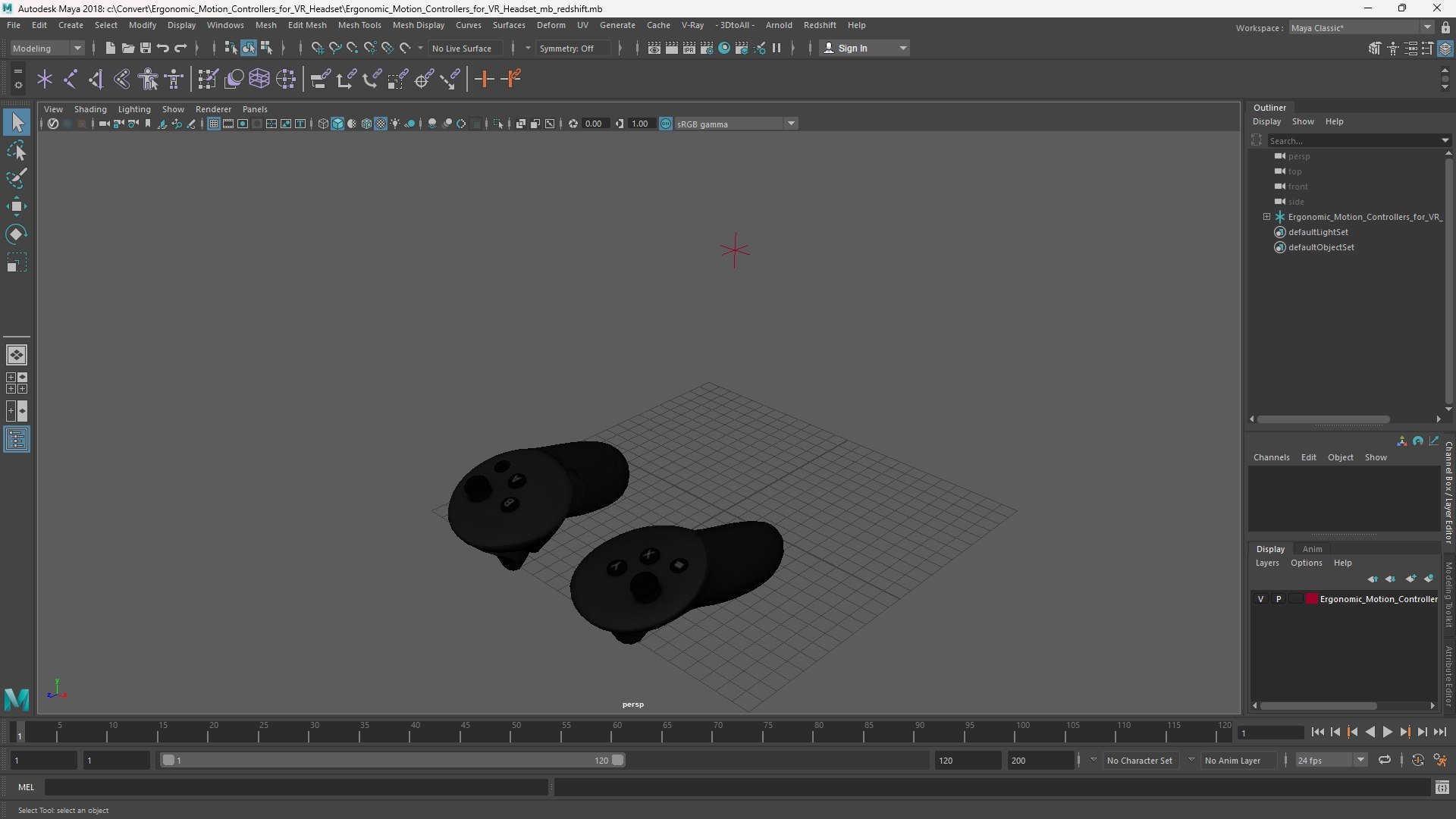Screen dimensions: 1456x819
Task: Toggle the loop playback button
Action: pyautogui.click(x=1385, y=760)
